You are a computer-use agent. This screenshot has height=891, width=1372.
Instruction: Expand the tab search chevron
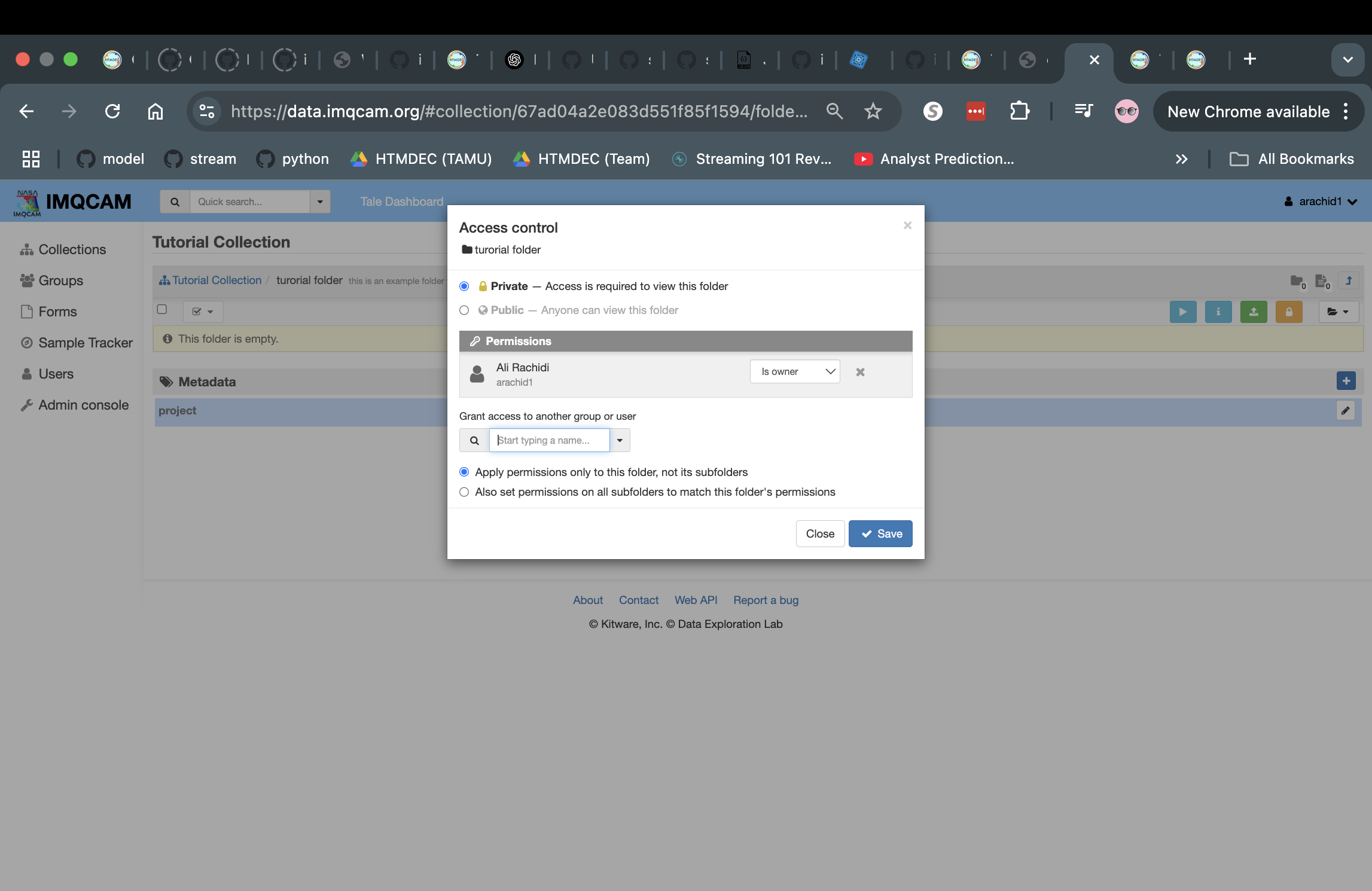[x=1347, y=59]
